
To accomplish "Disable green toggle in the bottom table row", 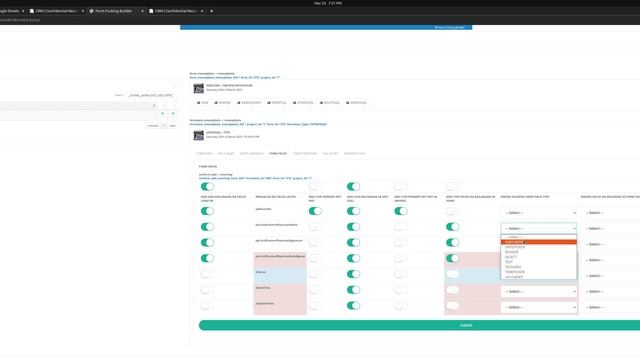I will tap(353, 305).
